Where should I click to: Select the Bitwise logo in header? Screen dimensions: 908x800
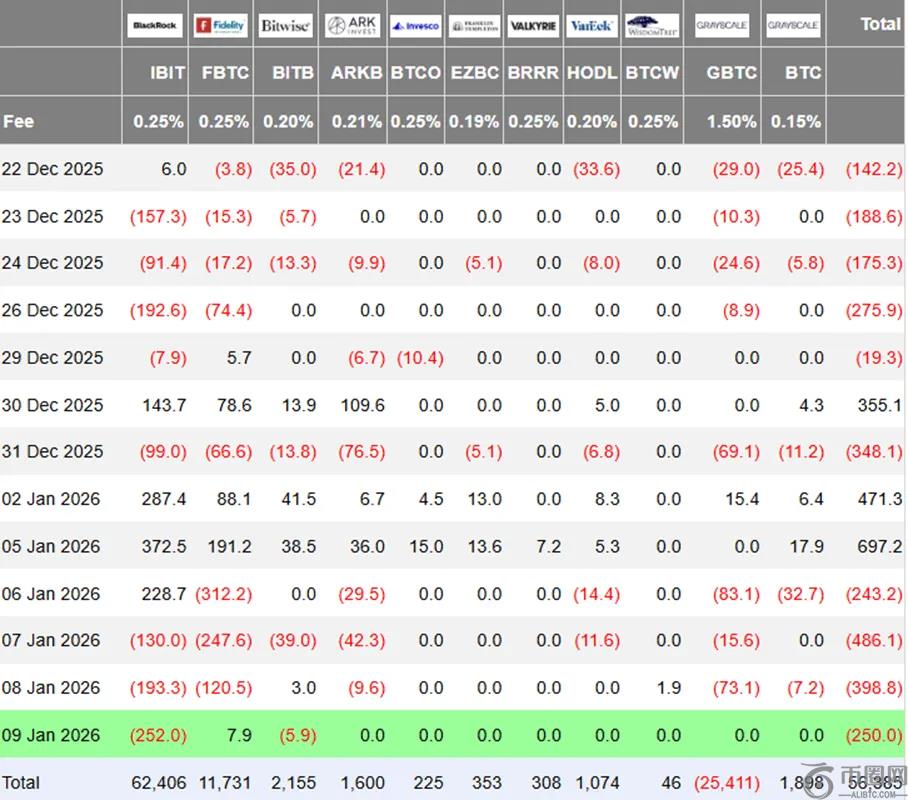pyautogui.click(x=285, y=25)
